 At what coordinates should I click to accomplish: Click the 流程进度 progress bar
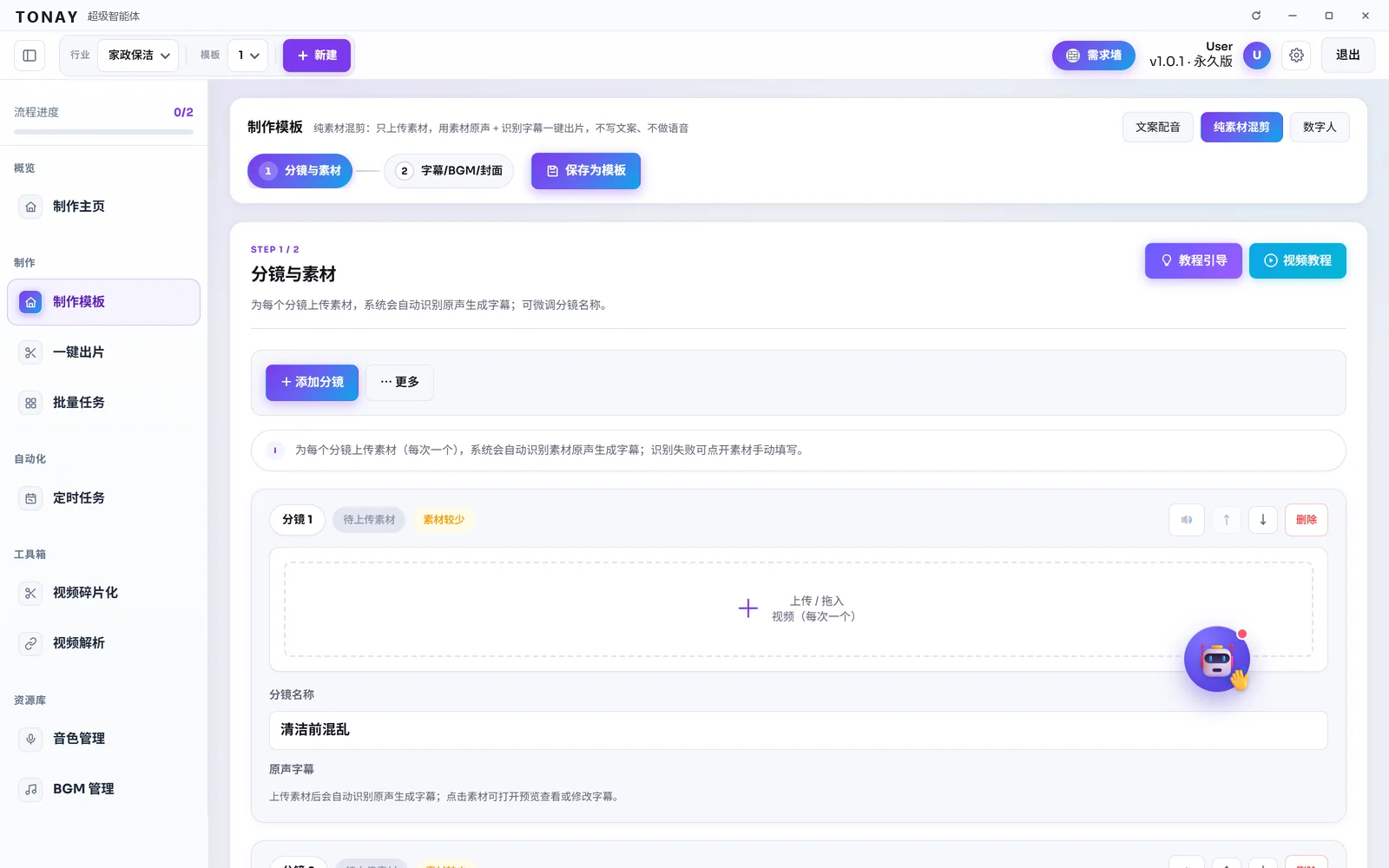click(x=103, y=132)
